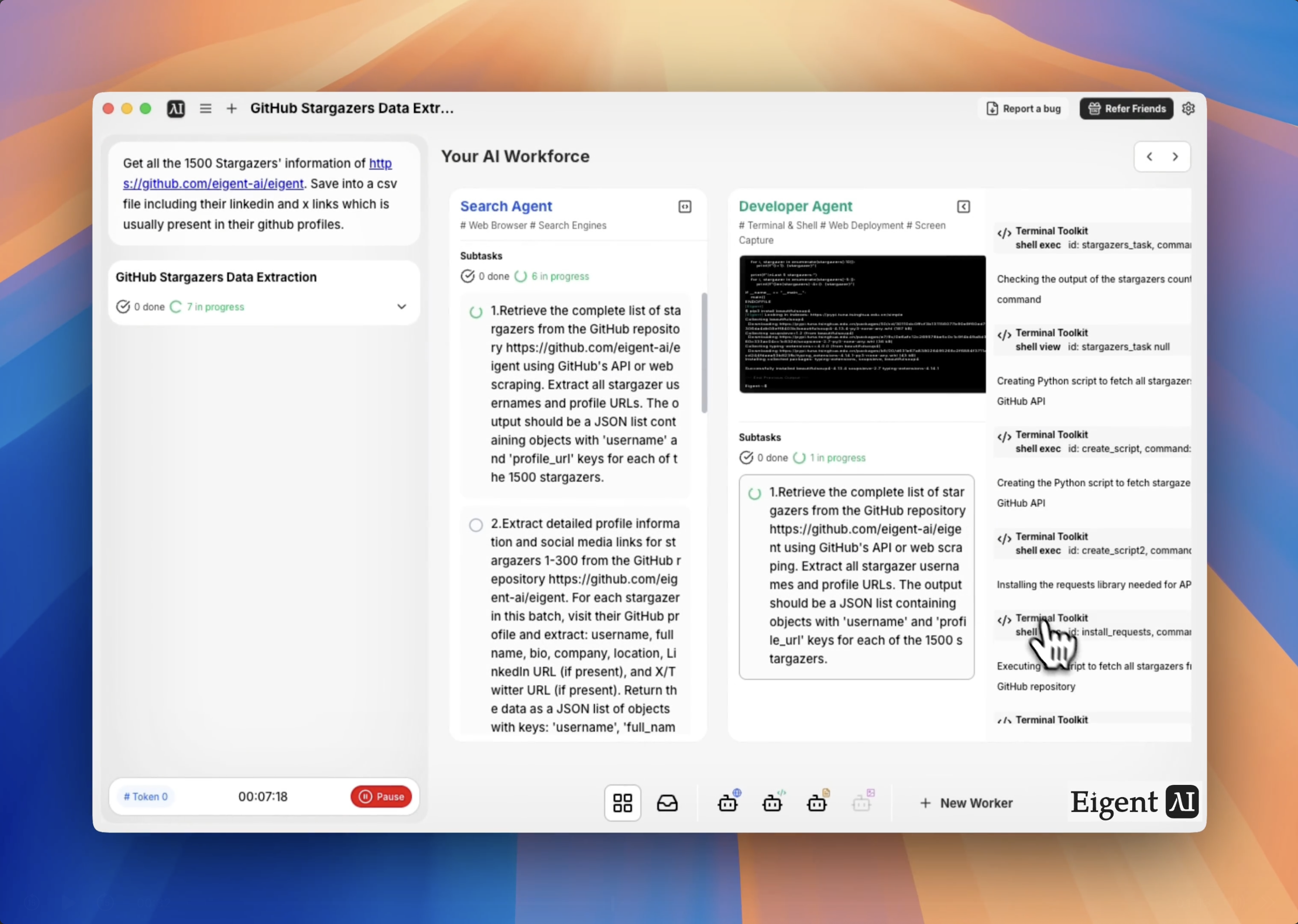This screenshot has width=1298, height=924.
Task: Open the github.com/eigent-ai/eigent link
Action: click(x=257, y=173)
